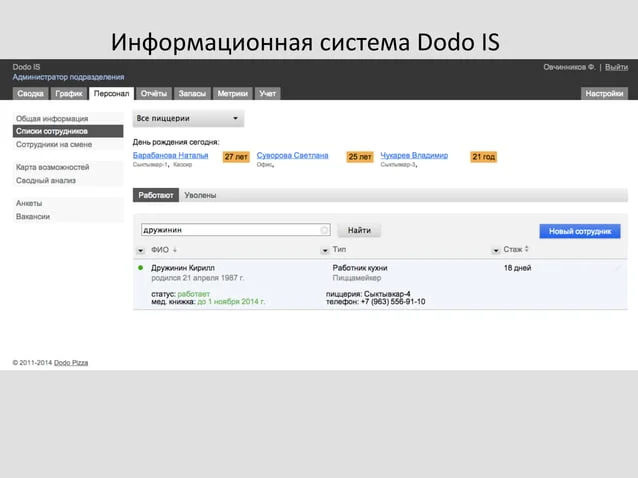The height and width of the screenshot is (478, 638).
Task: Sort by the ФИО column header
Action: pos(160,250)
